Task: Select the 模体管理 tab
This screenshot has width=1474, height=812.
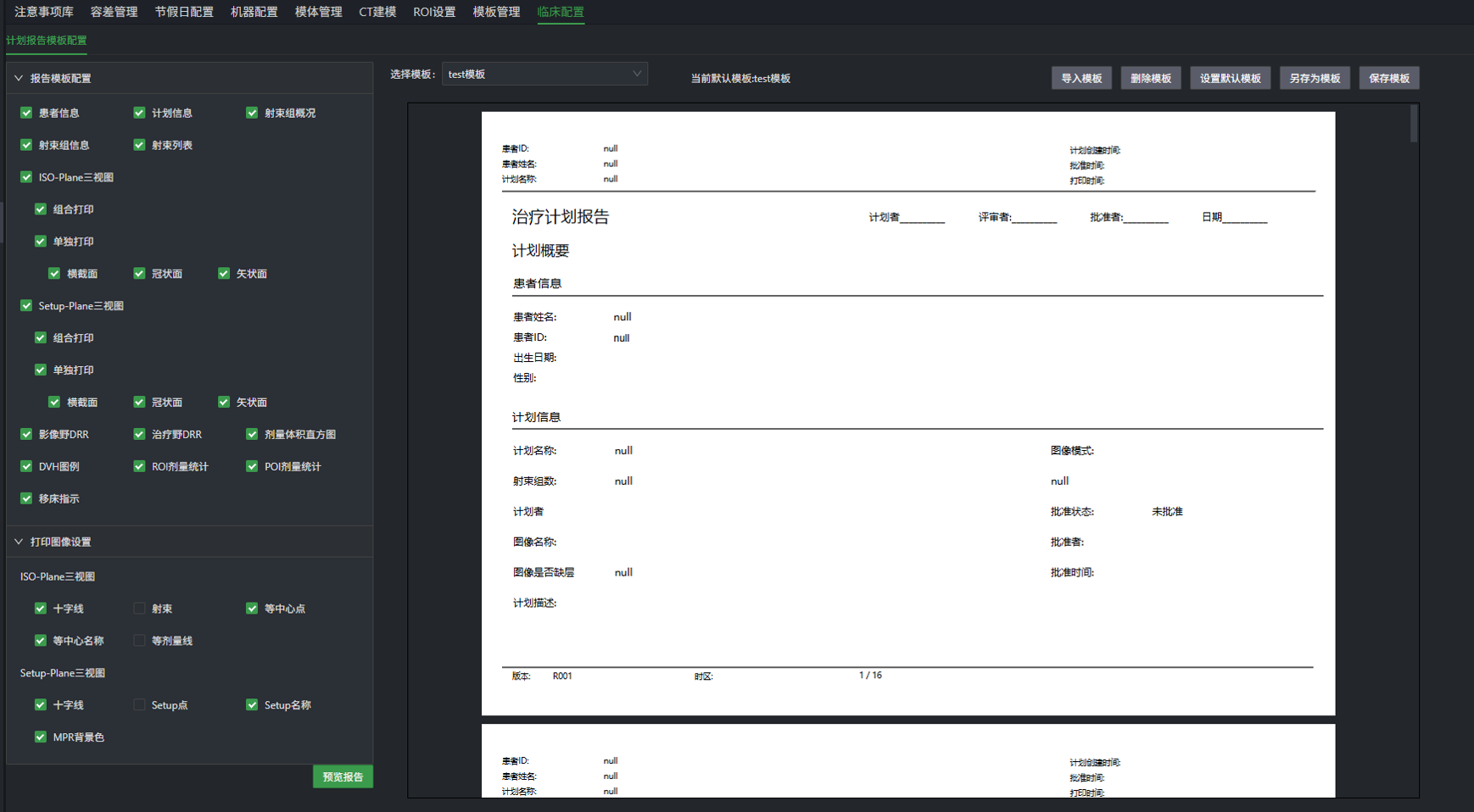Action: pos(318,12)
